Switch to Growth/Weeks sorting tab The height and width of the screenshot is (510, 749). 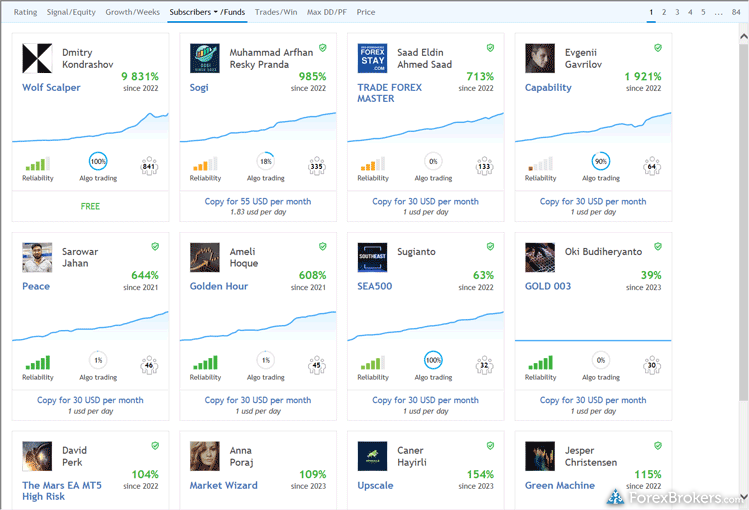[x=132, y=12]
